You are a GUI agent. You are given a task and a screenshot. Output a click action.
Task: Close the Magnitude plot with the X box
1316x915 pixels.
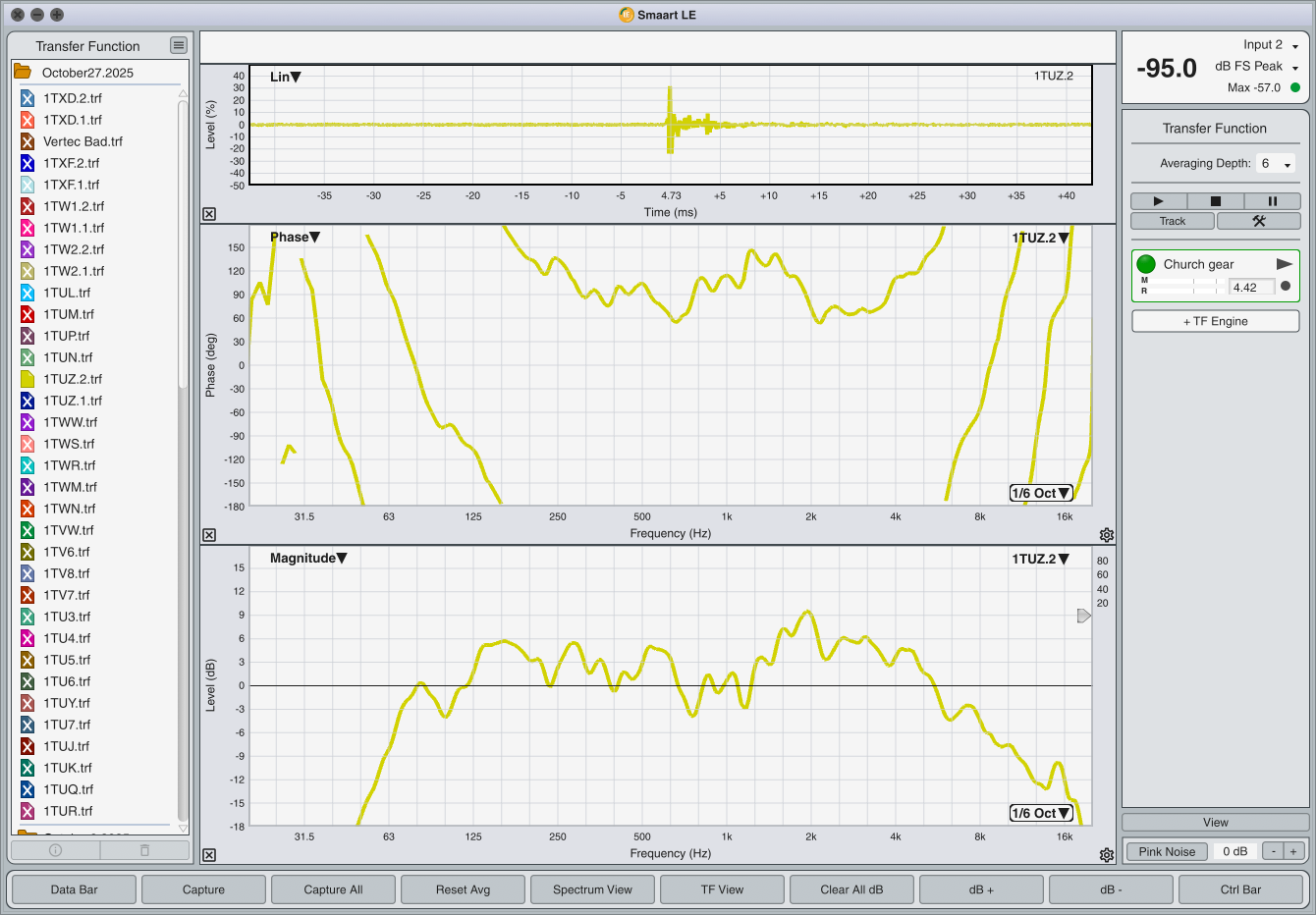click(x=209, y=855)
